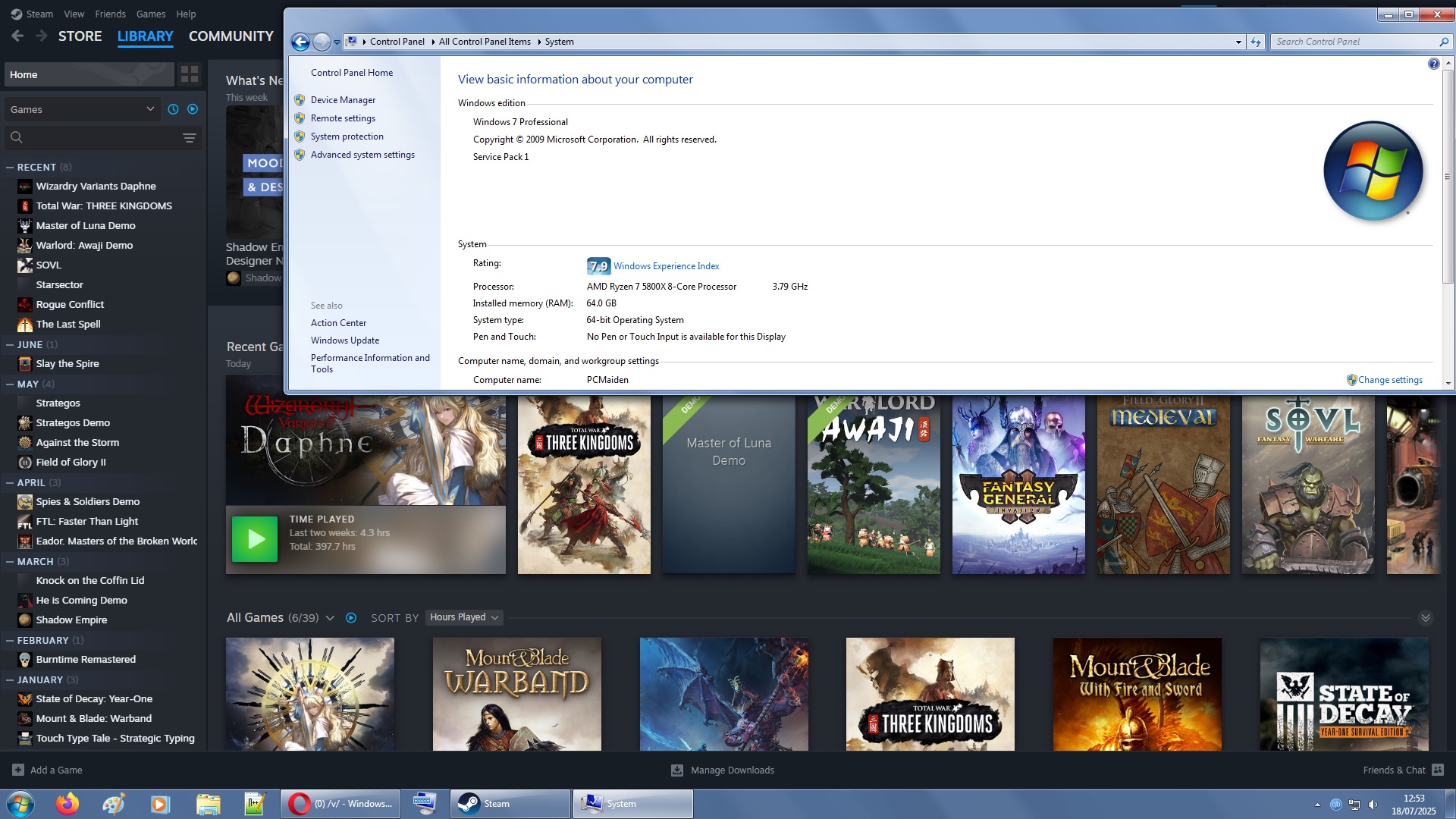Collapse the RECENT category in library

coord(10,167)
